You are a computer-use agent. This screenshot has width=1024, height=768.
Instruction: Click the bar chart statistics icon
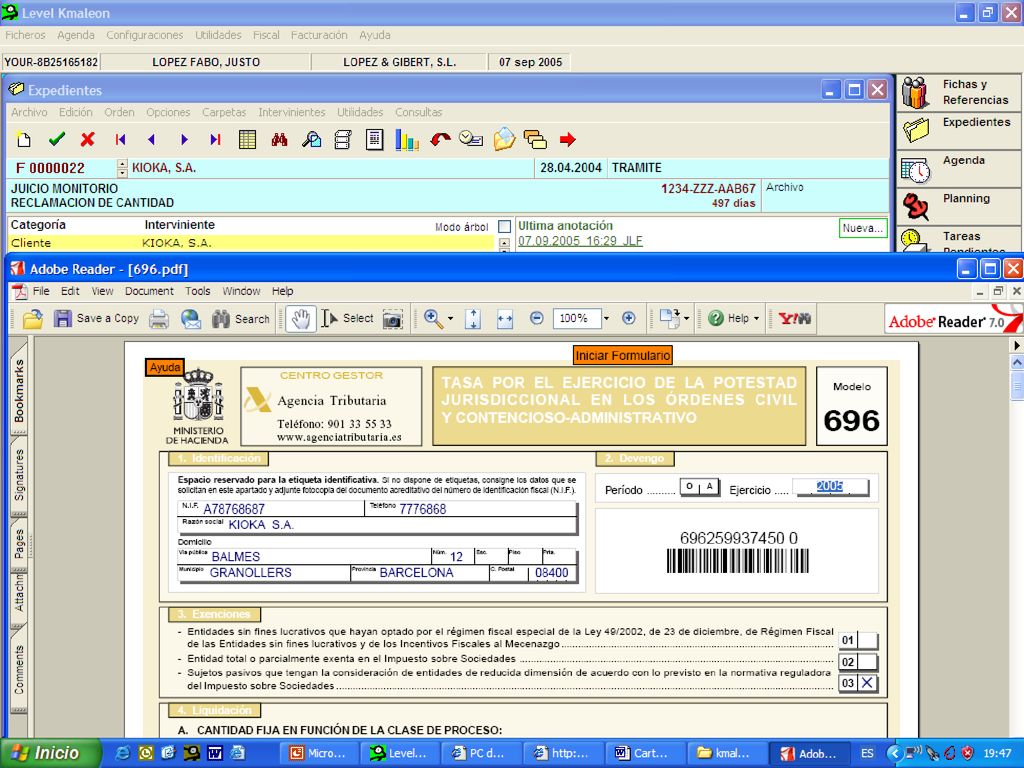(407, 140)
